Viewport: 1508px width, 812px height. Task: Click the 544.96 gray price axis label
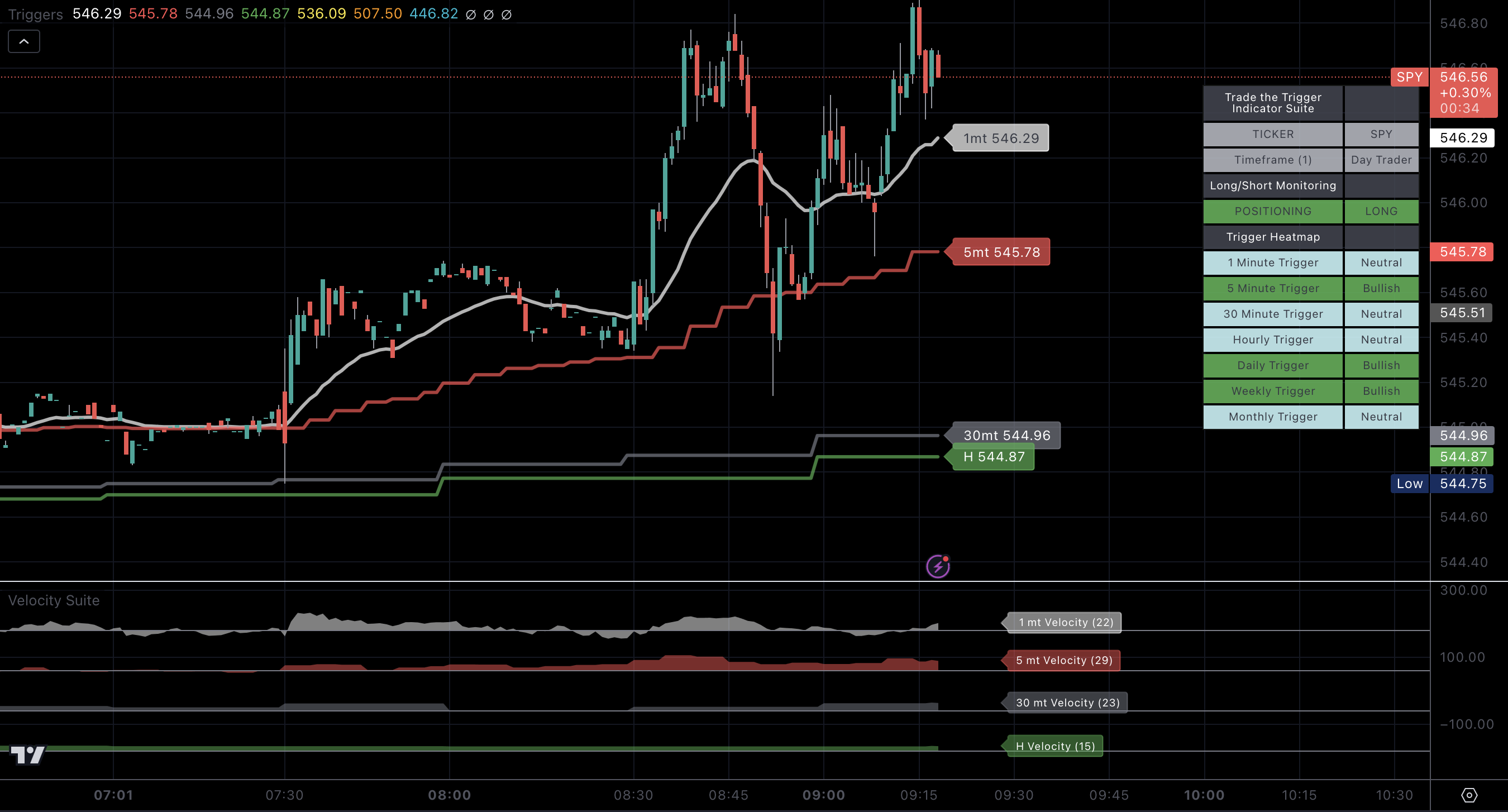tap(1462, 436)
